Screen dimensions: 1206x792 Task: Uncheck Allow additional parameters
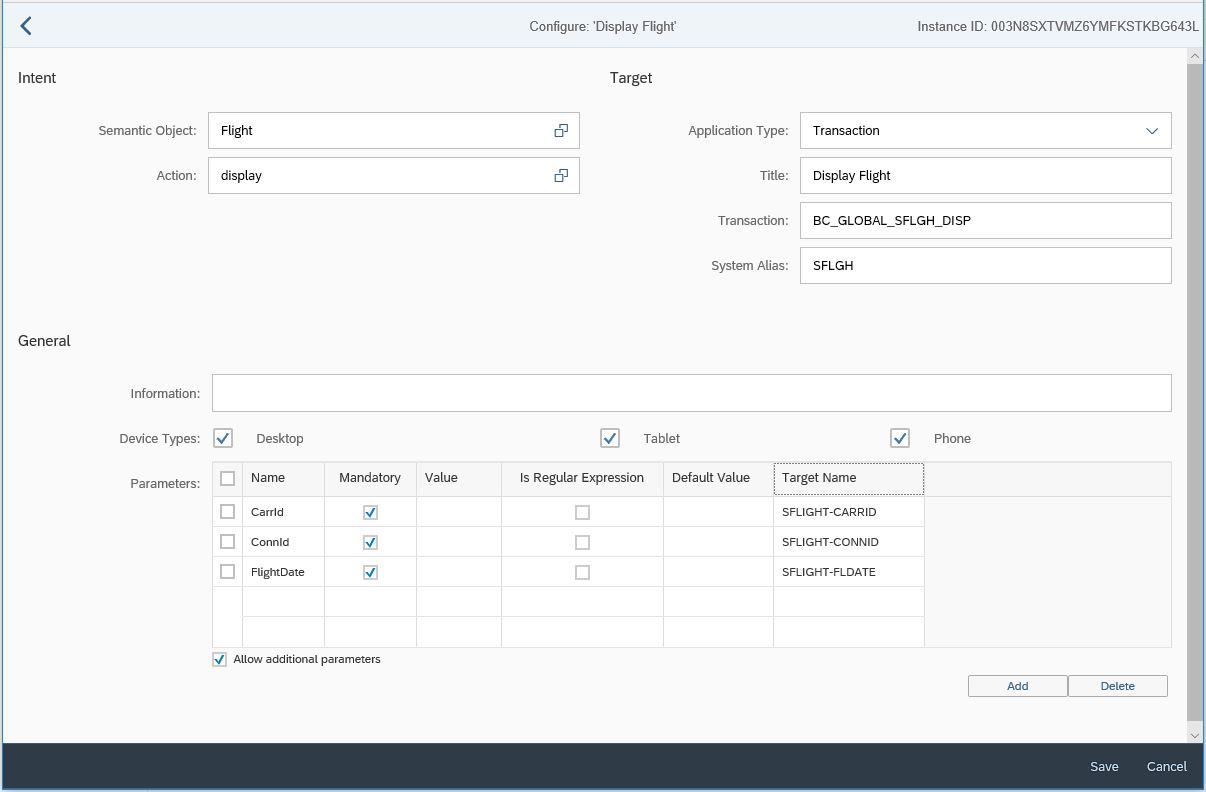pyautogui.click(x=218, y=659)
